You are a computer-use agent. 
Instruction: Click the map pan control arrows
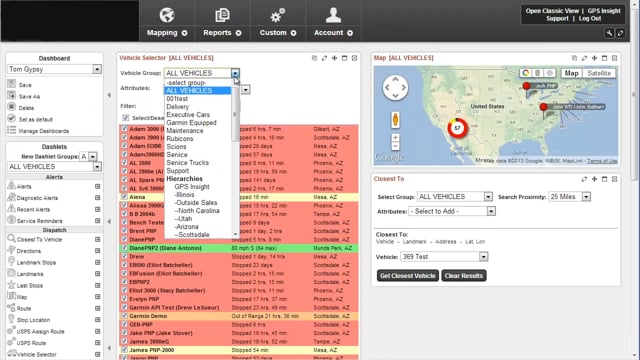tap(395, 87)
